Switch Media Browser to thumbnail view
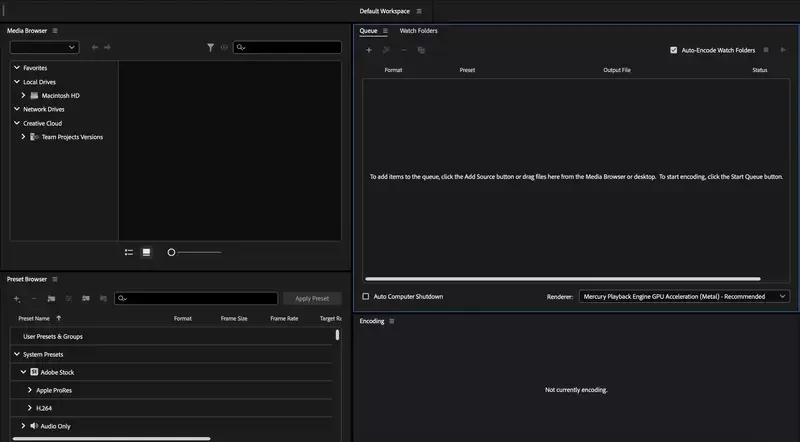This screenshot has height=442, width=800. 146,252
